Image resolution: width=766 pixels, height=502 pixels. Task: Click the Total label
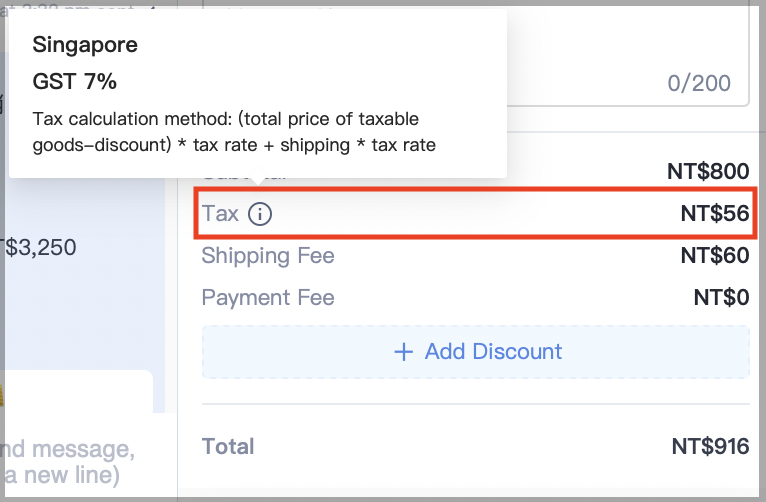[228, 446]
